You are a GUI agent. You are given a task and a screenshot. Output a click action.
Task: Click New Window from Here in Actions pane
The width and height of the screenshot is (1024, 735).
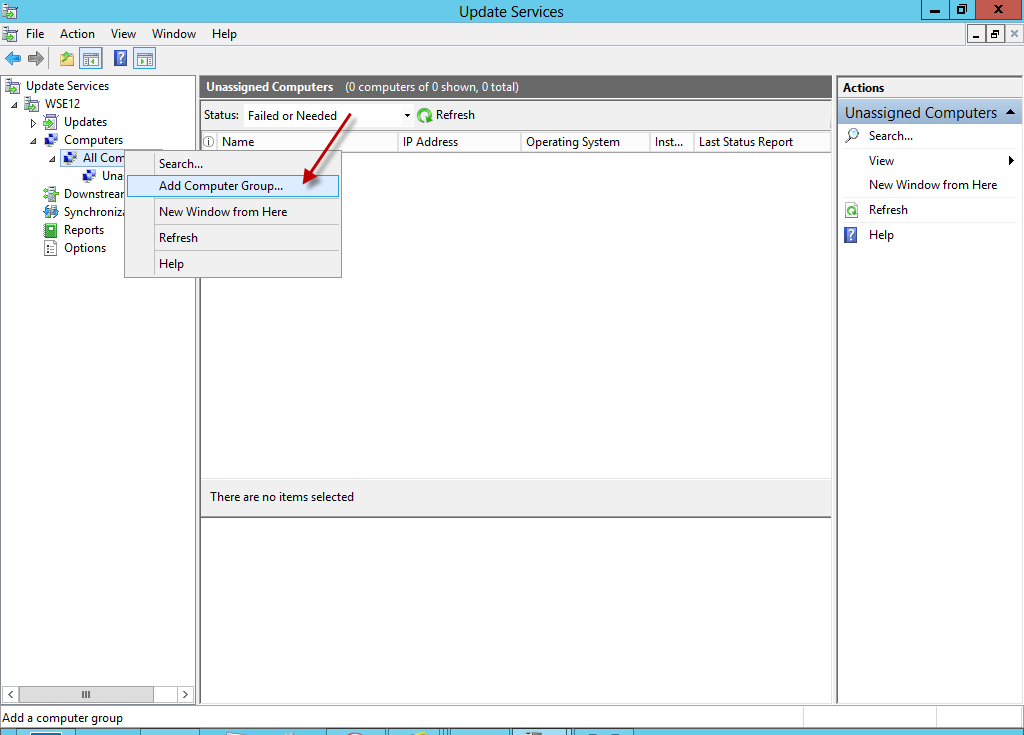click(x=932, y=185)
